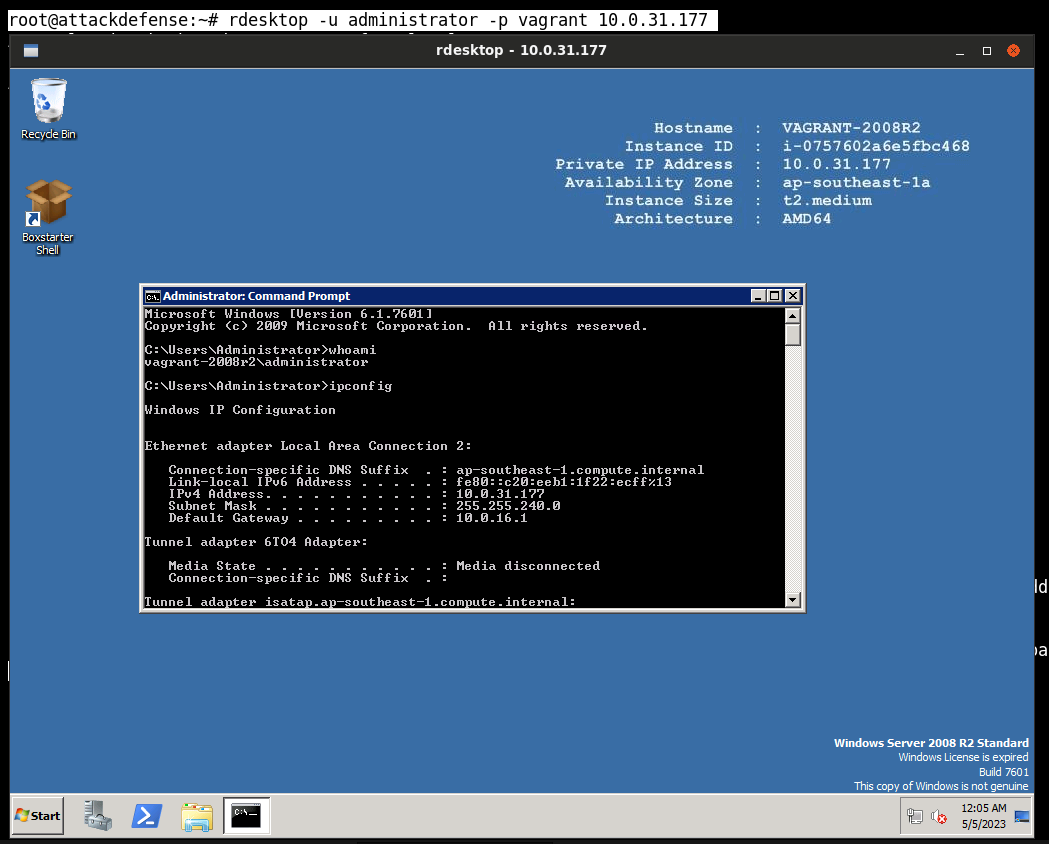Click 'whoami' command text in prompt
This screenshot has height=844, width=1049.
[353, 350]
